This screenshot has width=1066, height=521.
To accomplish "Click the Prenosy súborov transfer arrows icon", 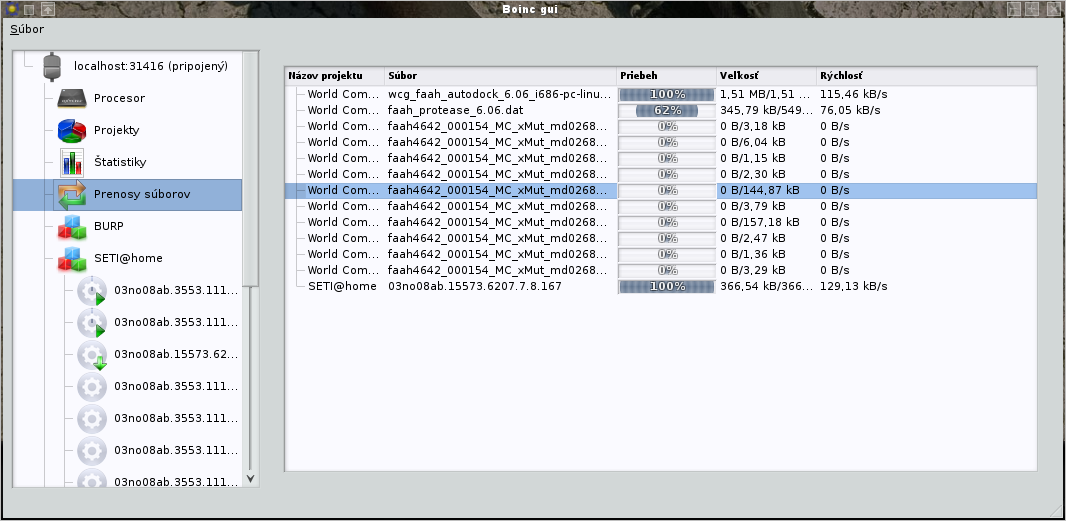I will (x=72, y=195).
